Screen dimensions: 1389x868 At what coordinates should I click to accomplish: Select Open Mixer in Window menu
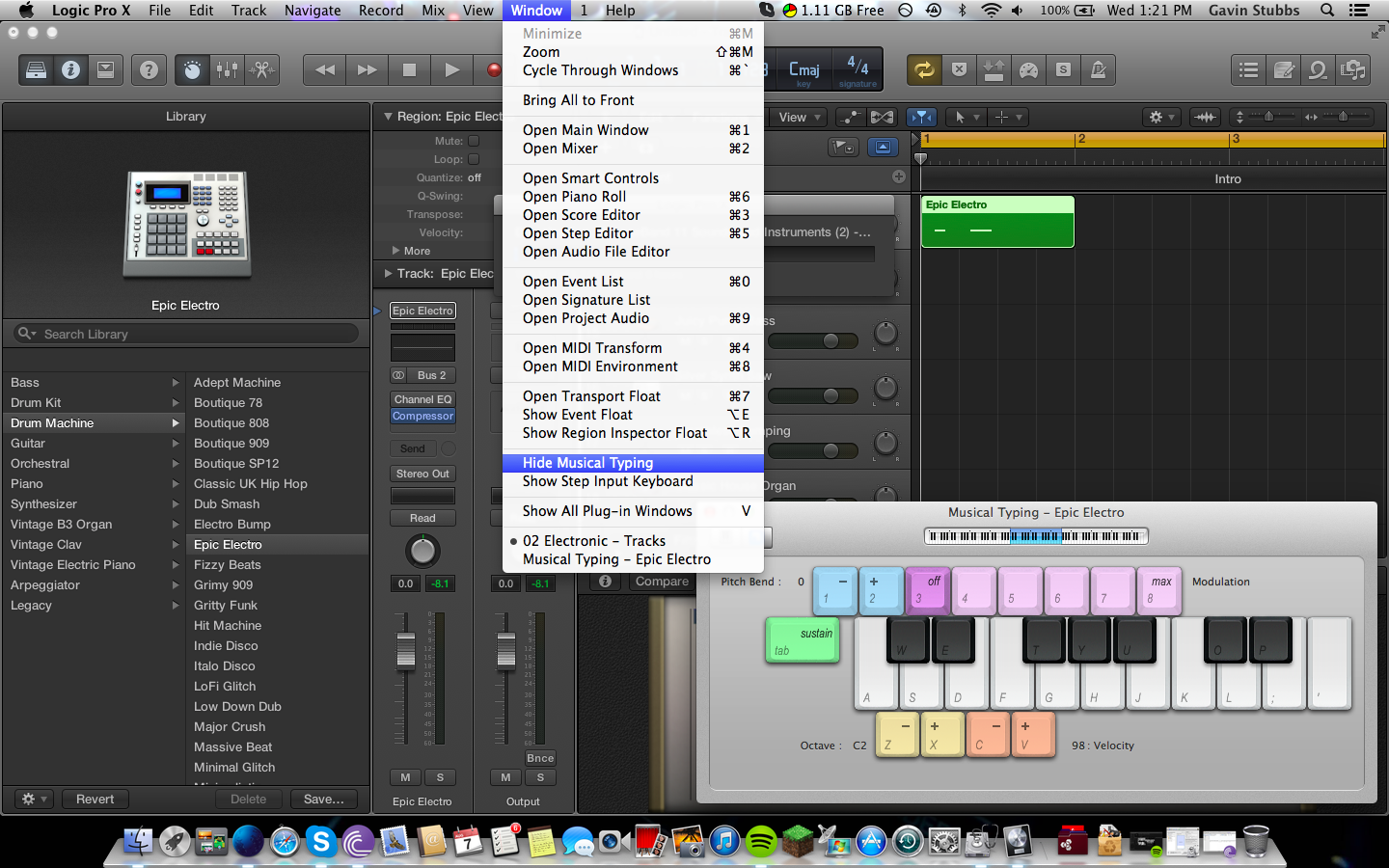tap(633, 149)
